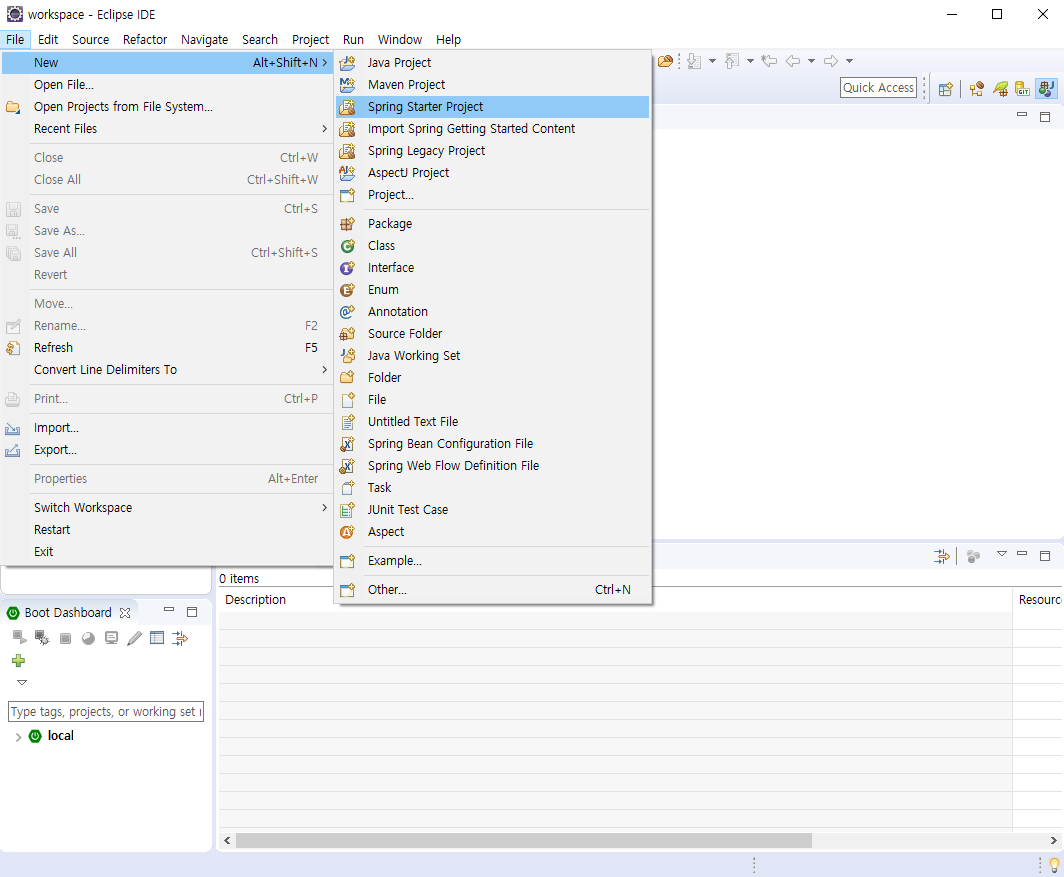Close the Boot Dashboard tab
This screenshot has width=1064, height=877.
(x=125, y=613)
